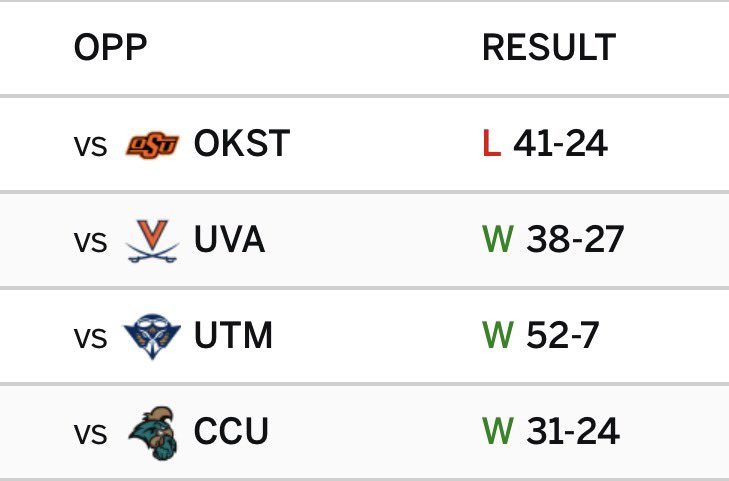
Task: Click the green W beside 38-27
Action: click(x=498, y=240)
